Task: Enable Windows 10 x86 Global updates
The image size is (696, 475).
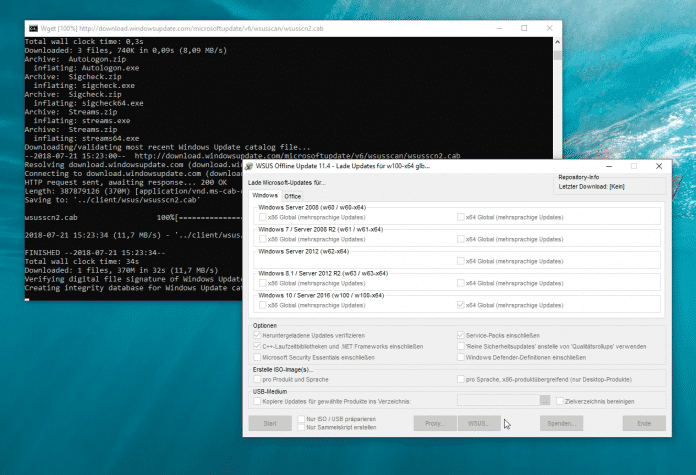Action: coord(263,305)
